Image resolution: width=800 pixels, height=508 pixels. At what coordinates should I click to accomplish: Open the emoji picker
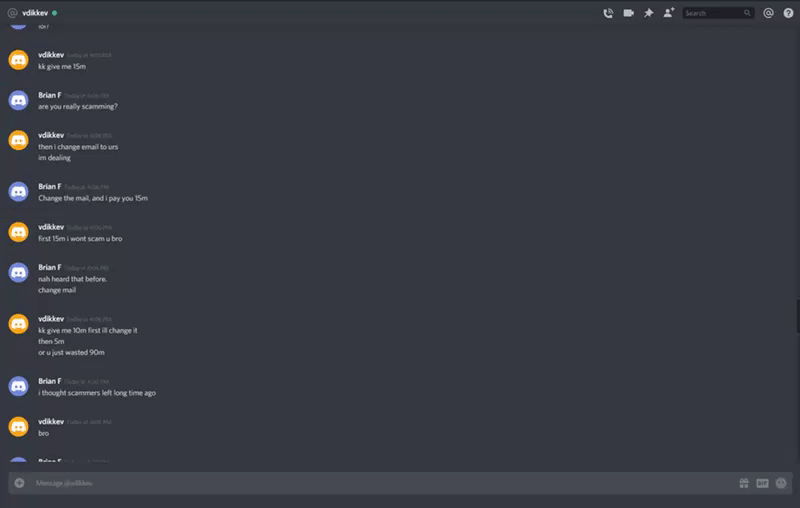click(781, 483)
